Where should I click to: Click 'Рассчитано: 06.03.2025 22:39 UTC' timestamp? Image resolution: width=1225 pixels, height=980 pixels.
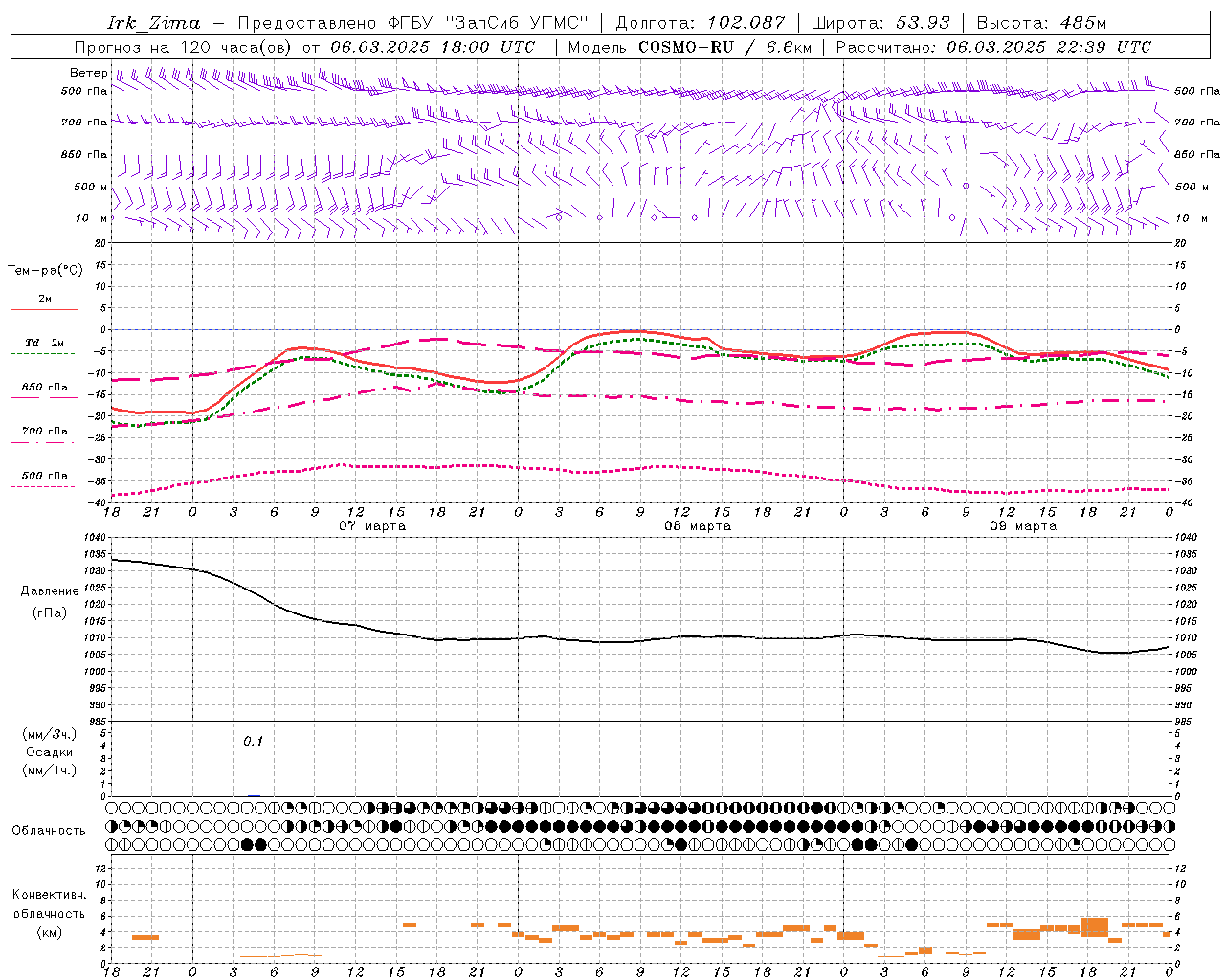point(993,47)
